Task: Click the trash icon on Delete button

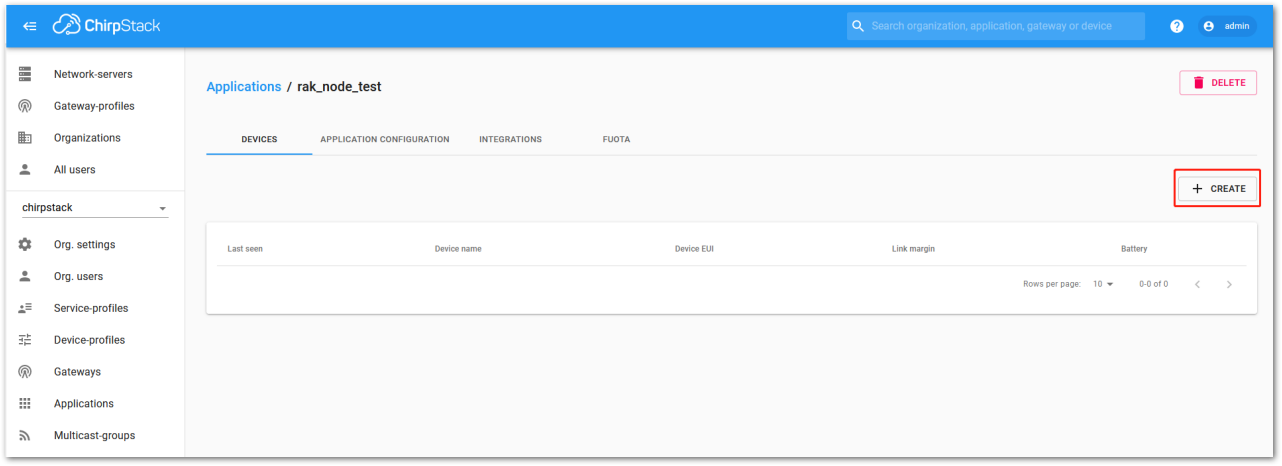Action: tap(1198, 83)
